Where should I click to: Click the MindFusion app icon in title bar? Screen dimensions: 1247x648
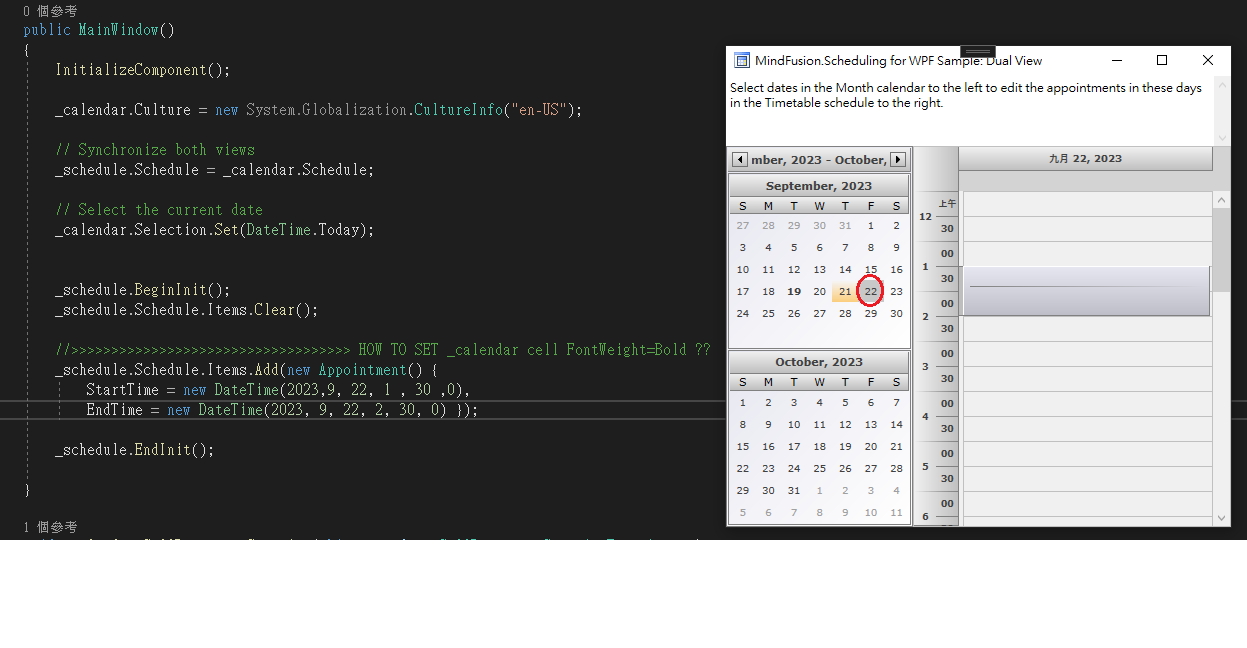(x=742, y=61)
